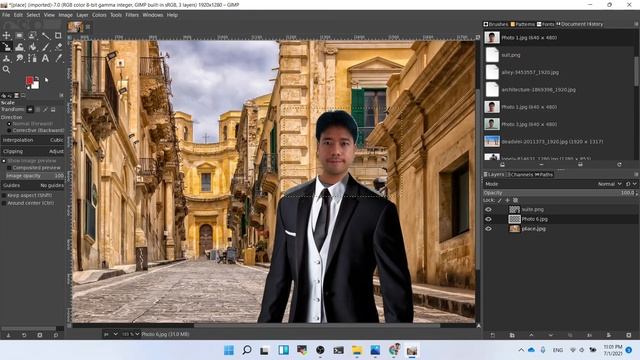The width and height of the screenshot is (640, 360).
Task: Lower the layer with down arrow
Action: tap(551, 335)
